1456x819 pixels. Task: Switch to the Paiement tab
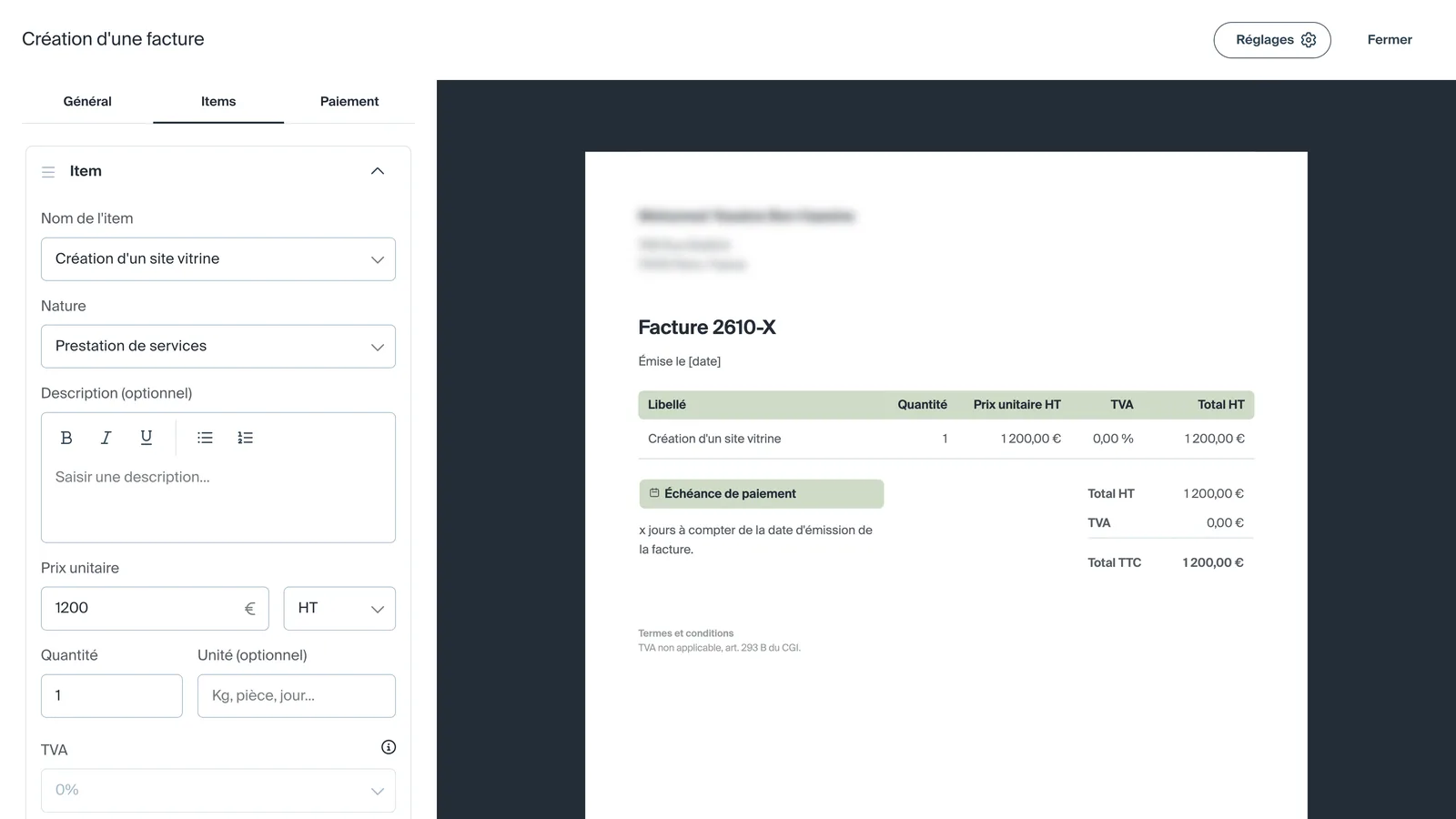tap(349, 101)
